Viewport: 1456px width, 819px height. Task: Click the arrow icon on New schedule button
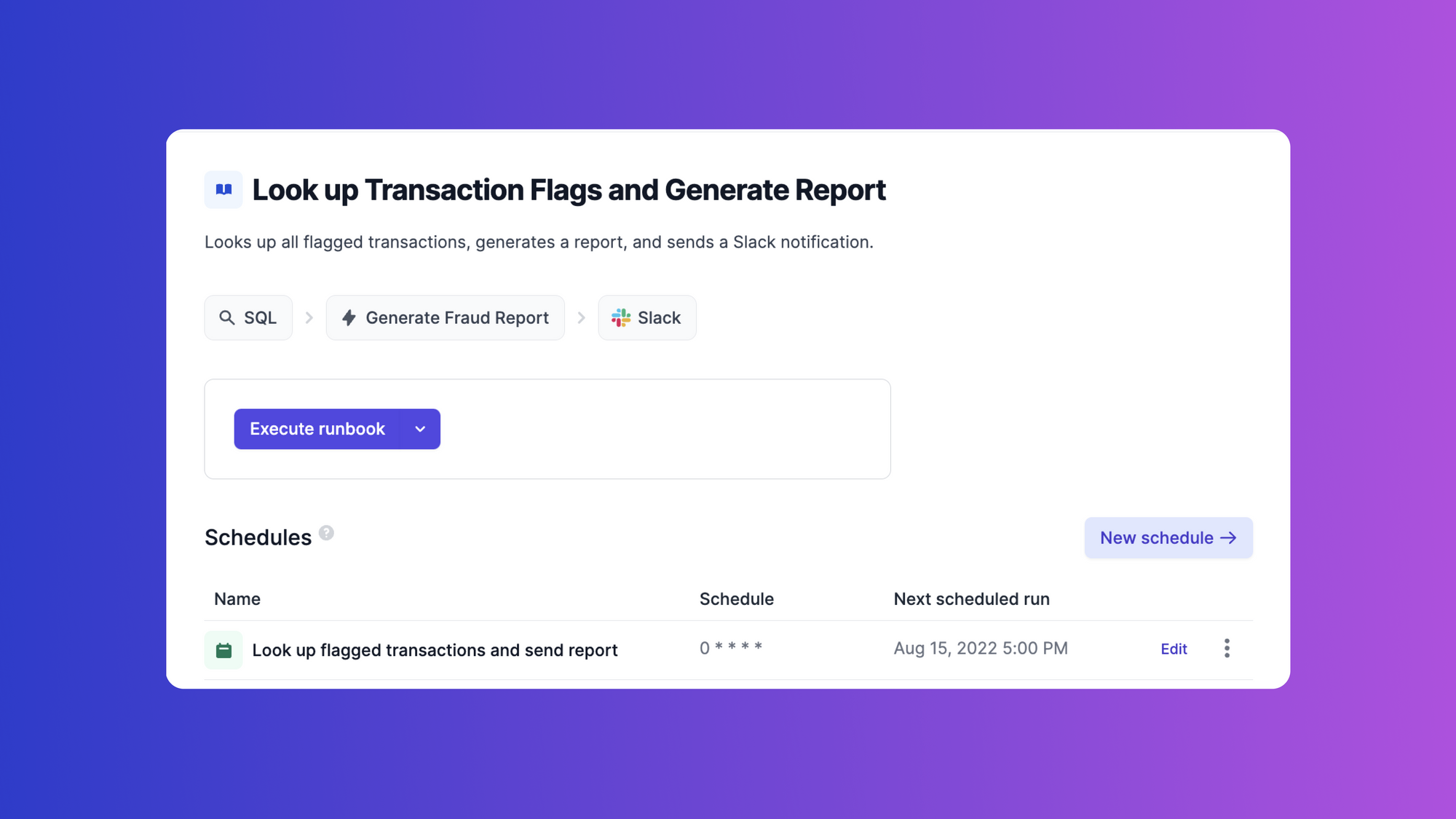(x=1228, y=538)
